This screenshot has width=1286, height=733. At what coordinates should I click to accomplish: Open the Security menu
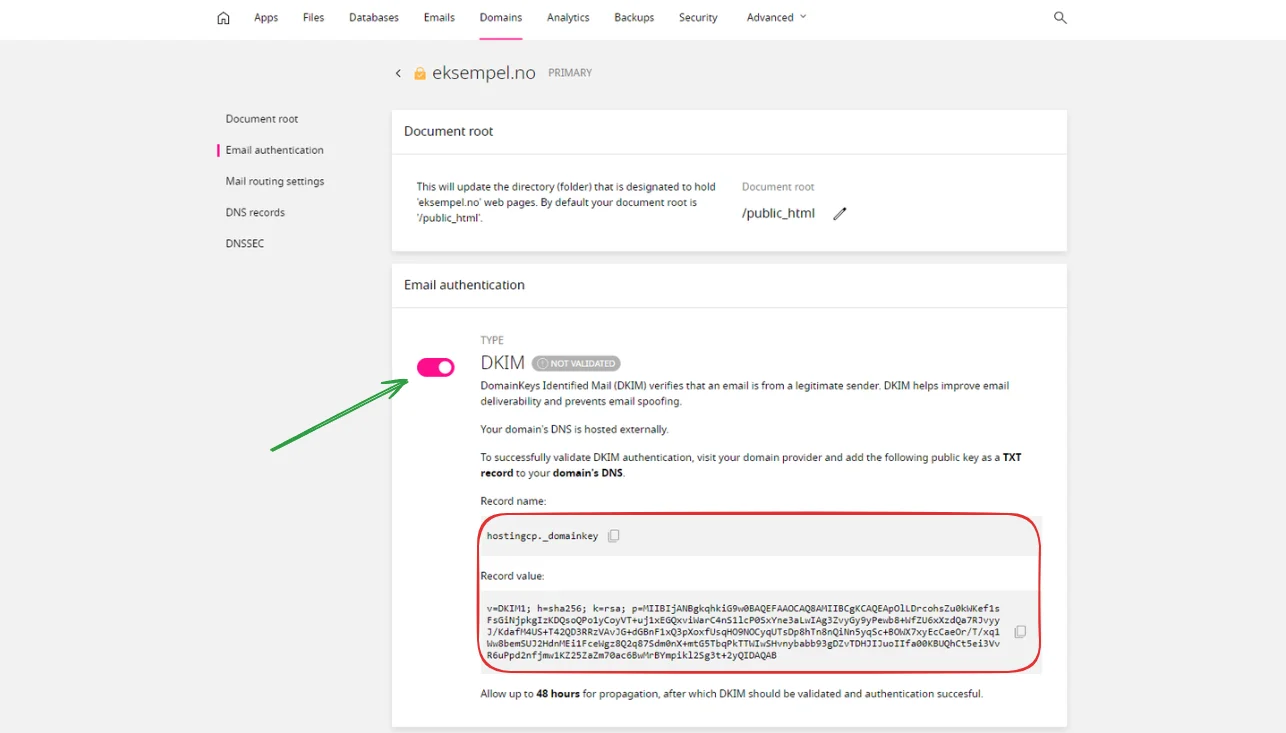(x=698, y=18)
